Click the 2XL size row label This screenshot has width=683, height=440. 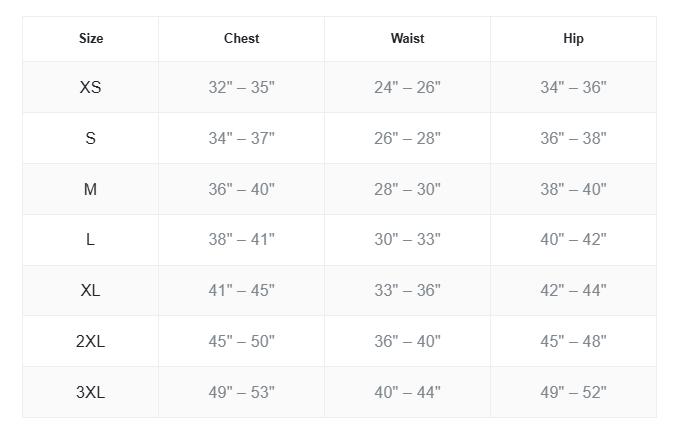pyautogui.click(x=91, y=342)
